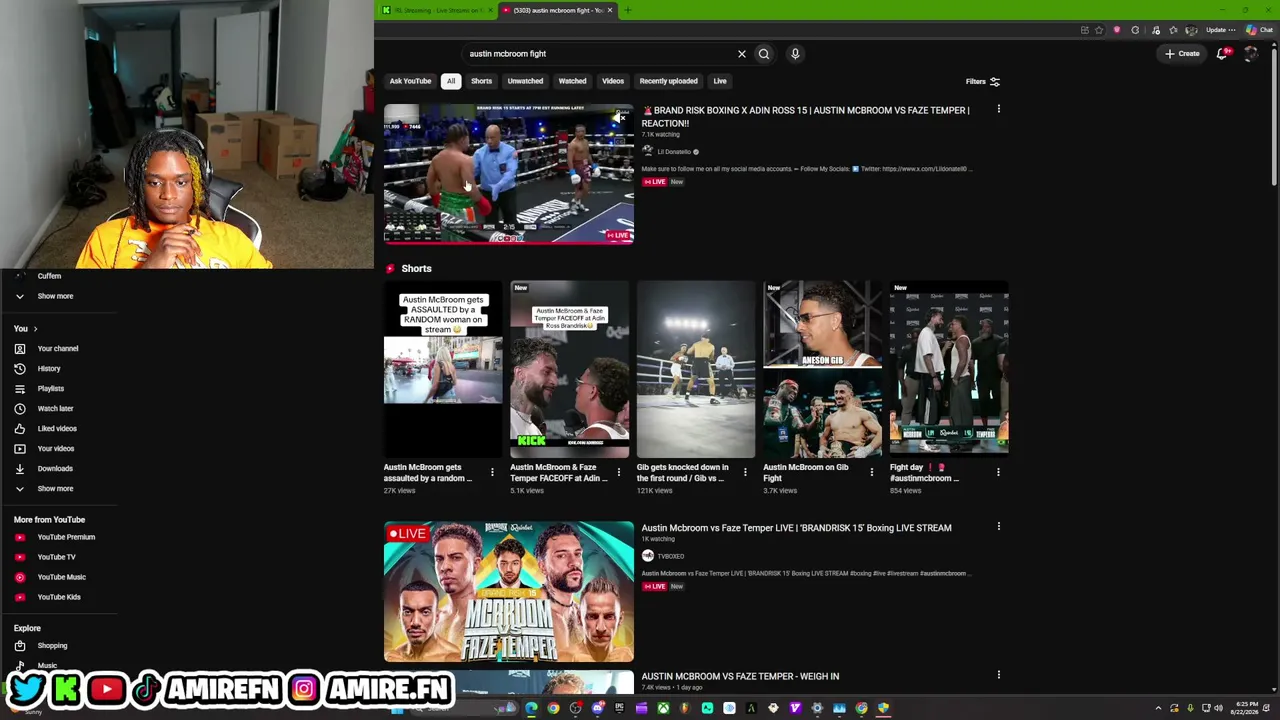Viewport: 1280px width, 720px height.
Task: Show hidden system tray icons
Action: click(1158, 708)
